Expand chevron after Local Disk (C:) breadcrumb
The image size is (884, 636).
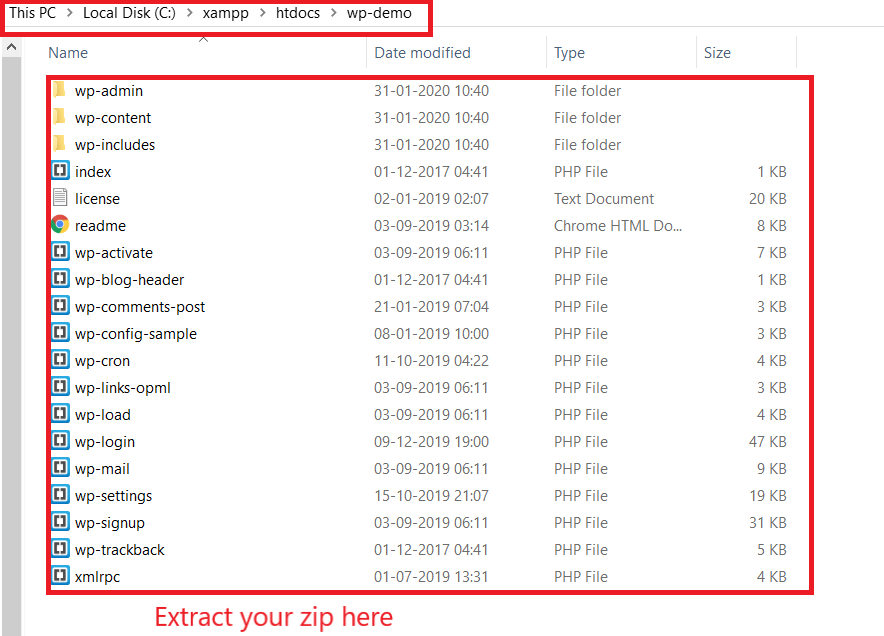pos(190,12)
